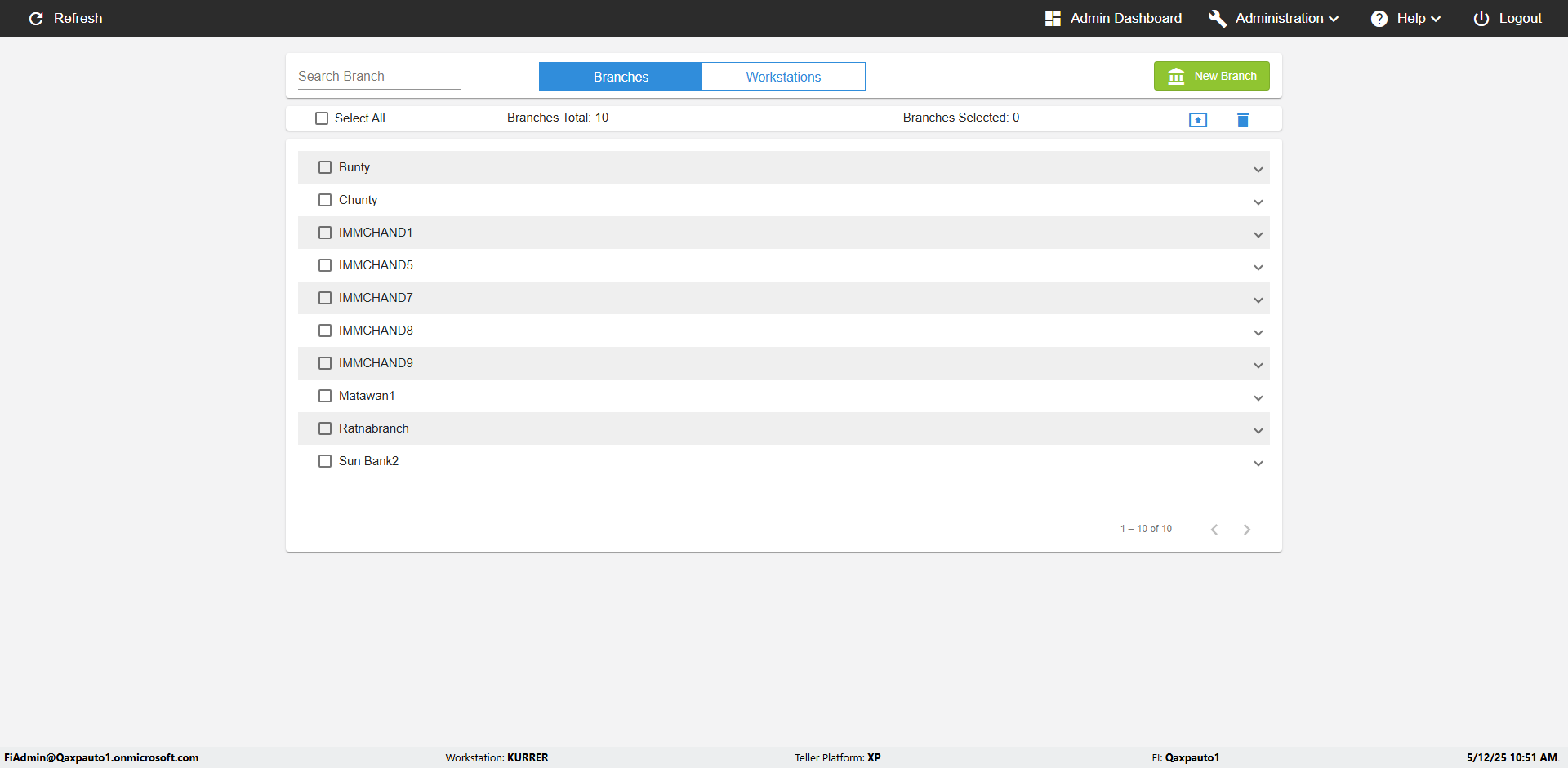Screen dimensions: 1568x768
Task: Click the Workstation: KURRER status text
Action: 497,757
